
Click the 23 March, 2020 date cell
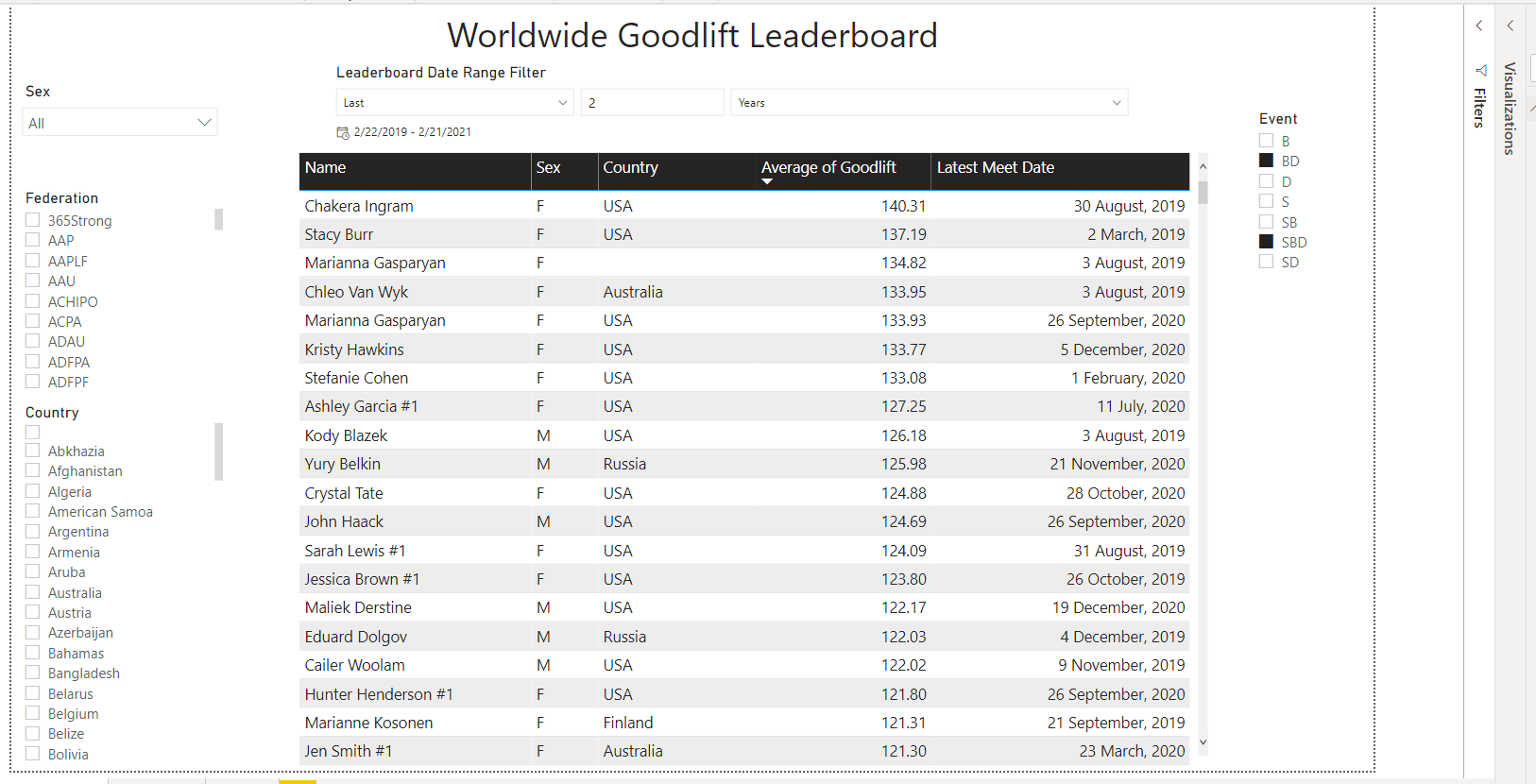1132,751
